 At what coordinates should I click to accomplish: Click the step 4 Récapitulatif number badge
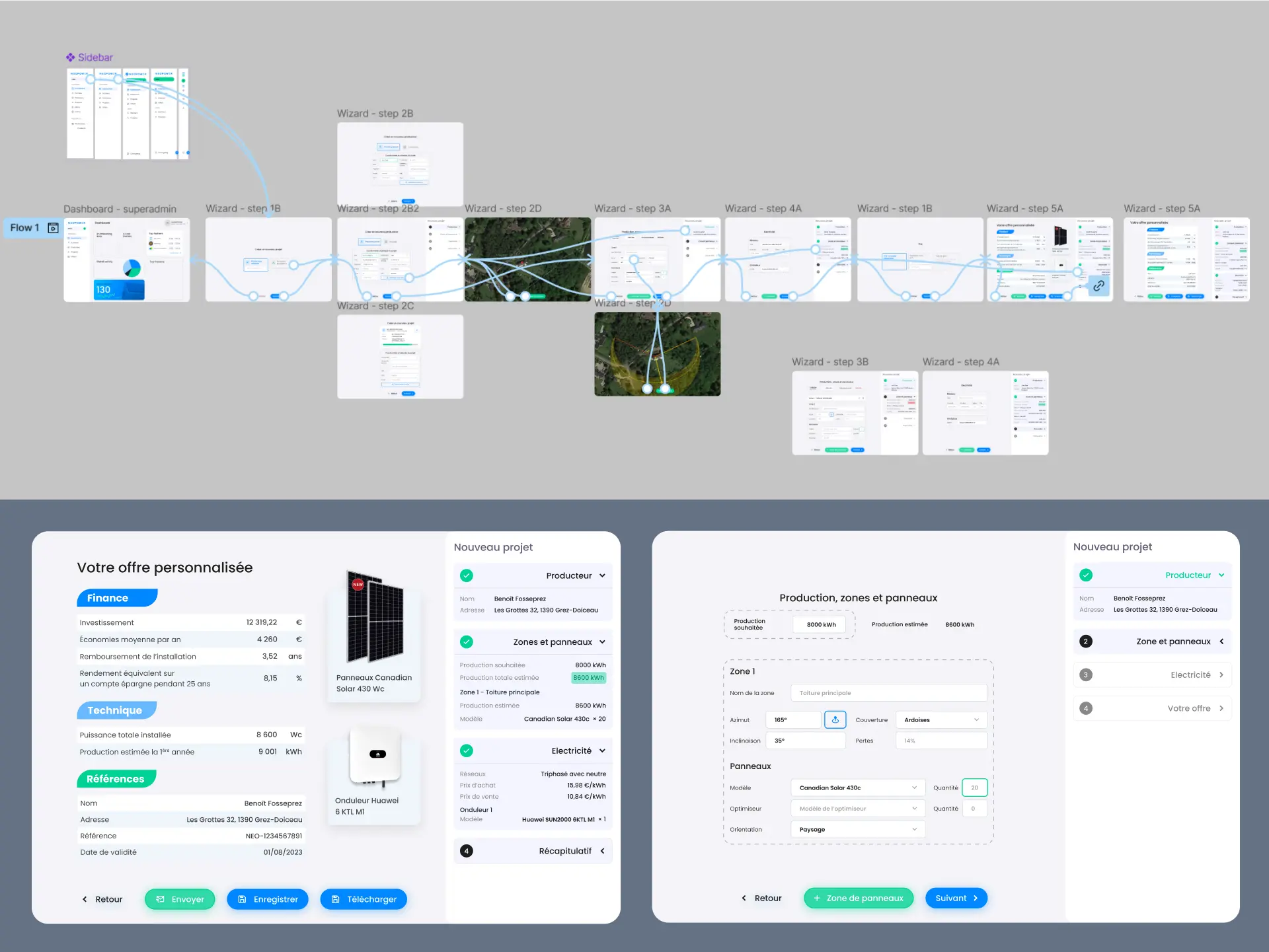[467, 851]
